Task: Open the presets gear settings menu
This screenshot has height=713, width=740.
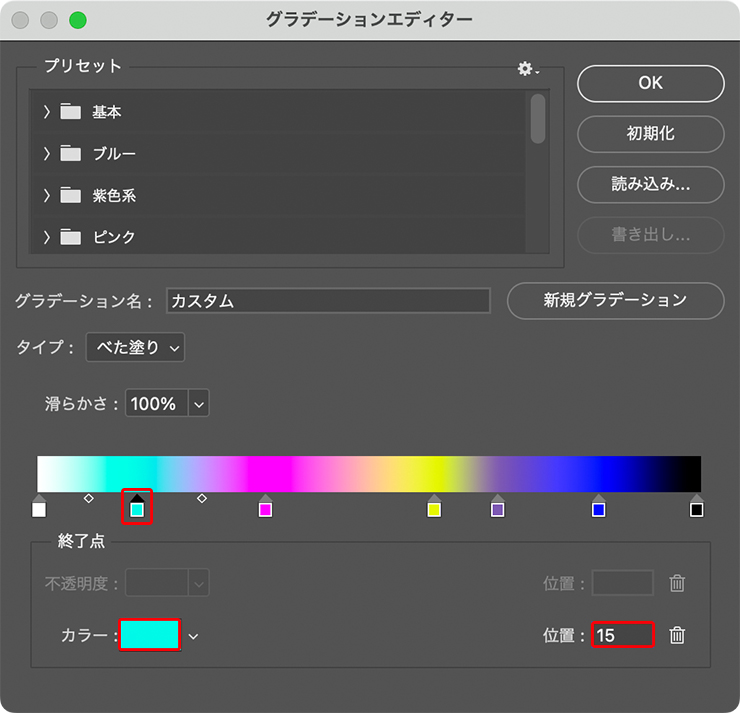Action: 527,68
